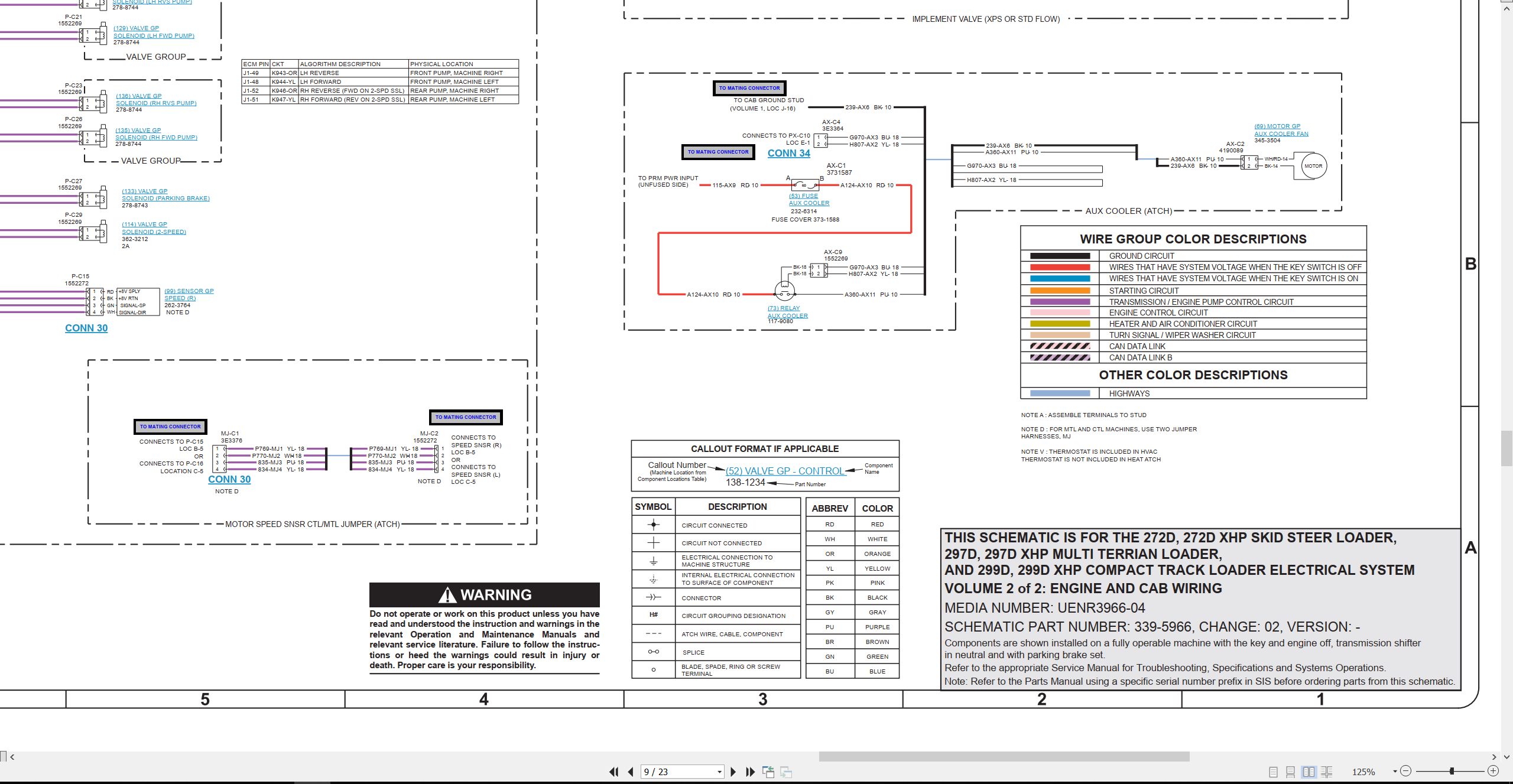Go to the next page
Image resolution: width=1513 pixels, height=784 pixels.
point(733,772)
